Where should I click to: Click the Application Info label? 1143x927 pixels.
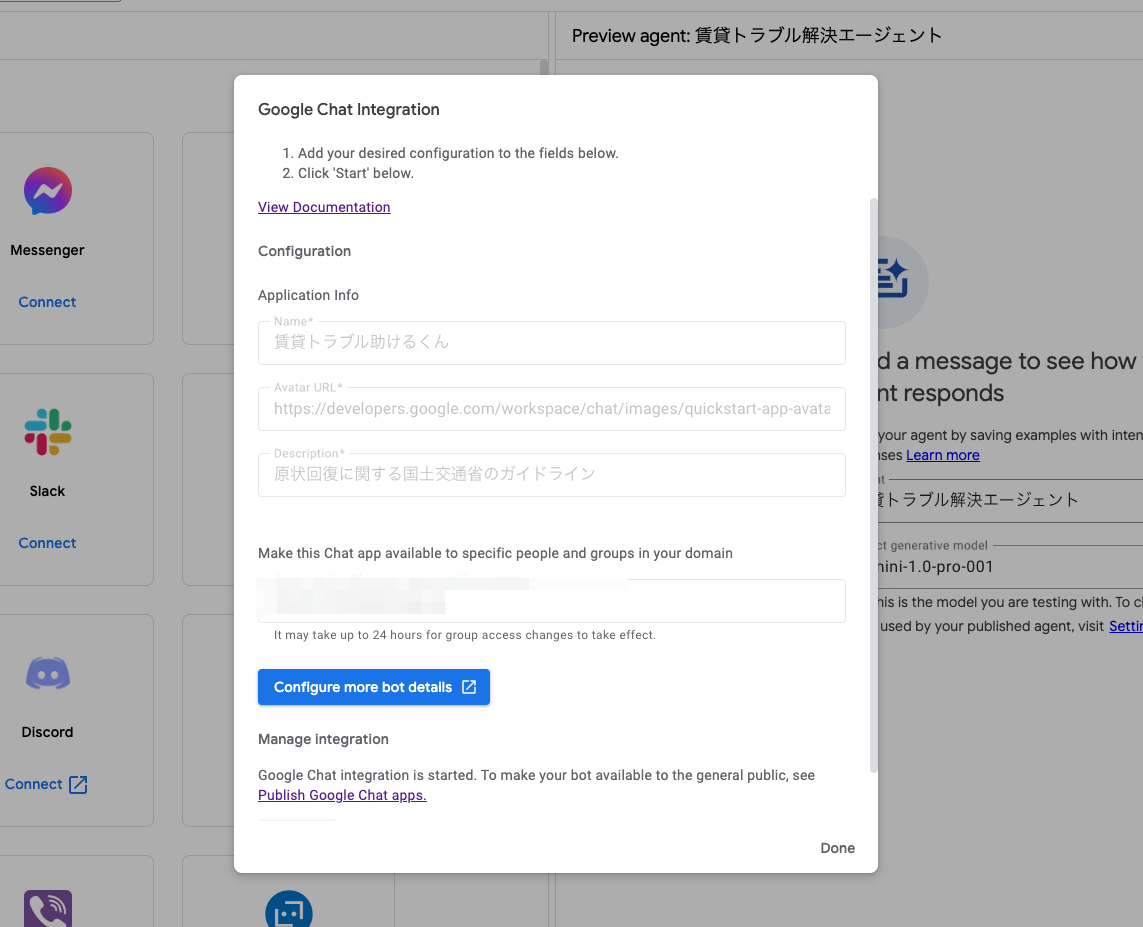pyautogui.click(x=308, y=295)
